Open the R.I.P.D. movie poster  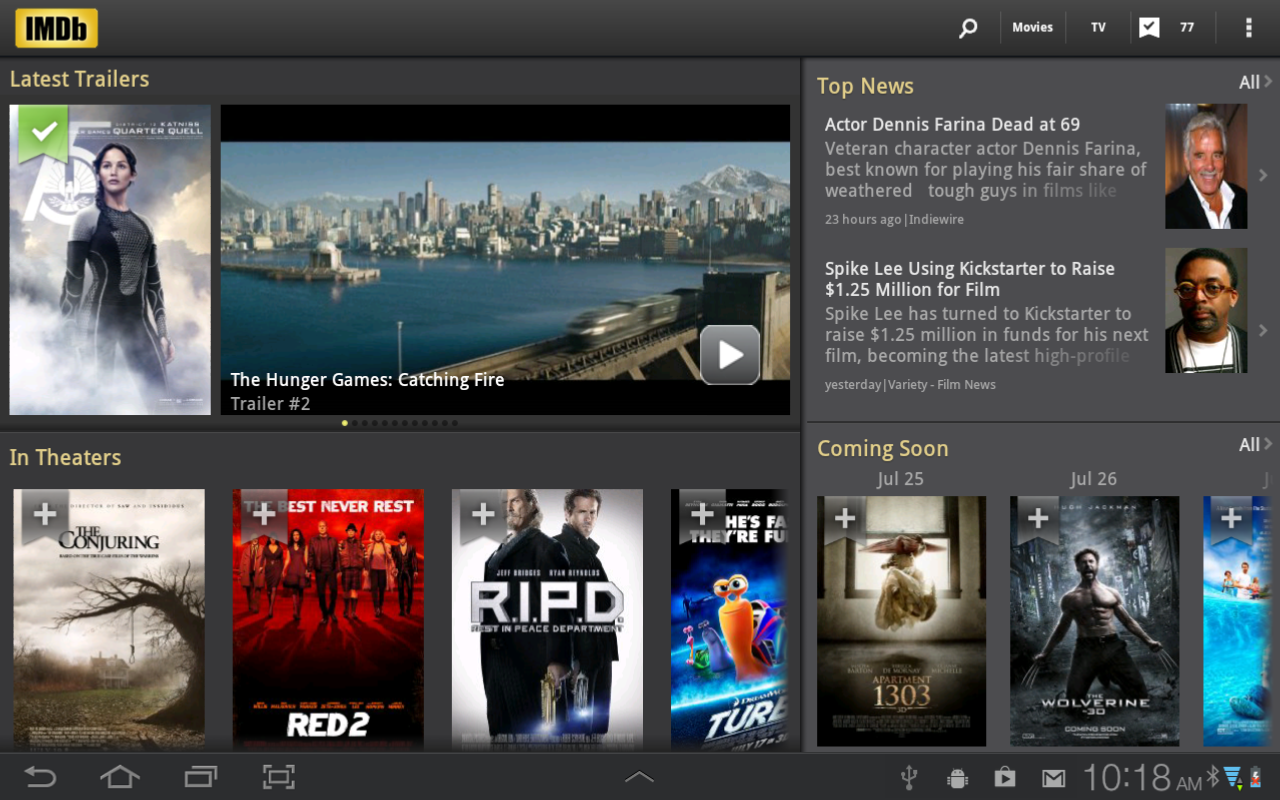coord(547,618)
